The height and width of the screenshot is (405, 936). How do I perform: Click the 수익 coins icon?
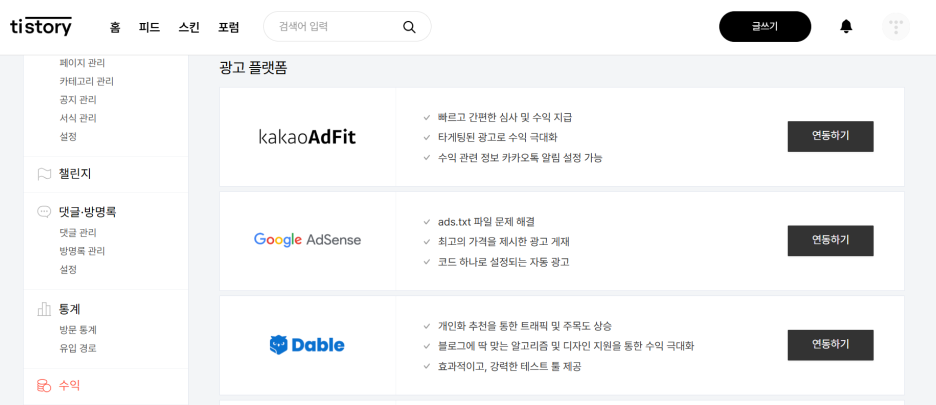(44, 386)
